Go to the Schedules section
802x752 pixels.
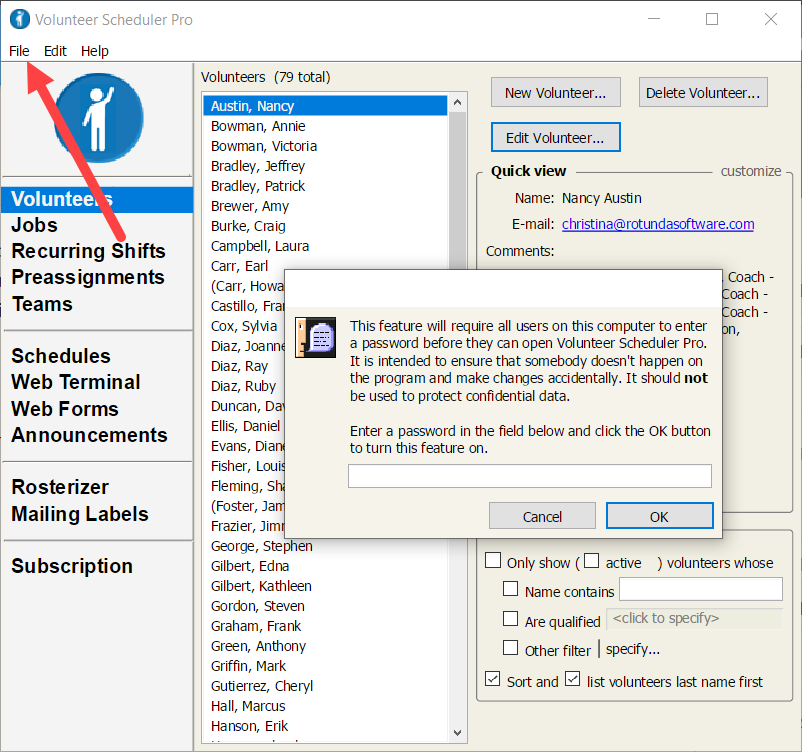click(61, 356)
